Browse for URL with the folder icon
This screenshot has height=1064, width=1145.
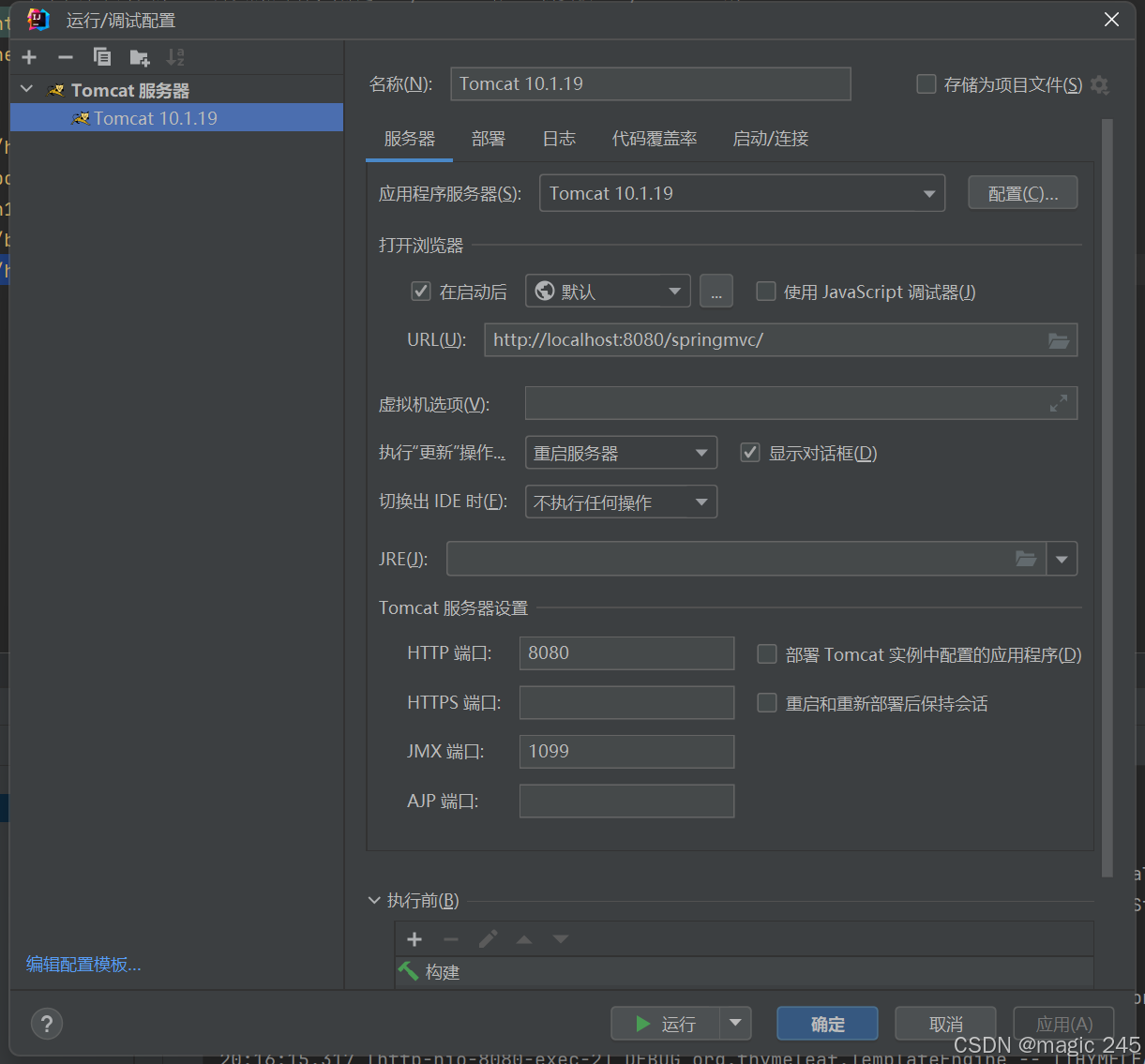1059,340
